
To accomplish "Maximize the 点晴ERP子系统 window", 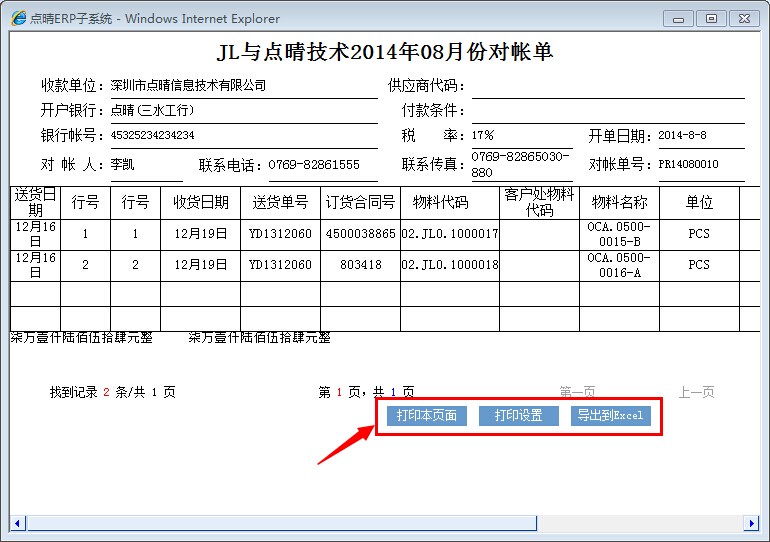I will click(711, 18).
